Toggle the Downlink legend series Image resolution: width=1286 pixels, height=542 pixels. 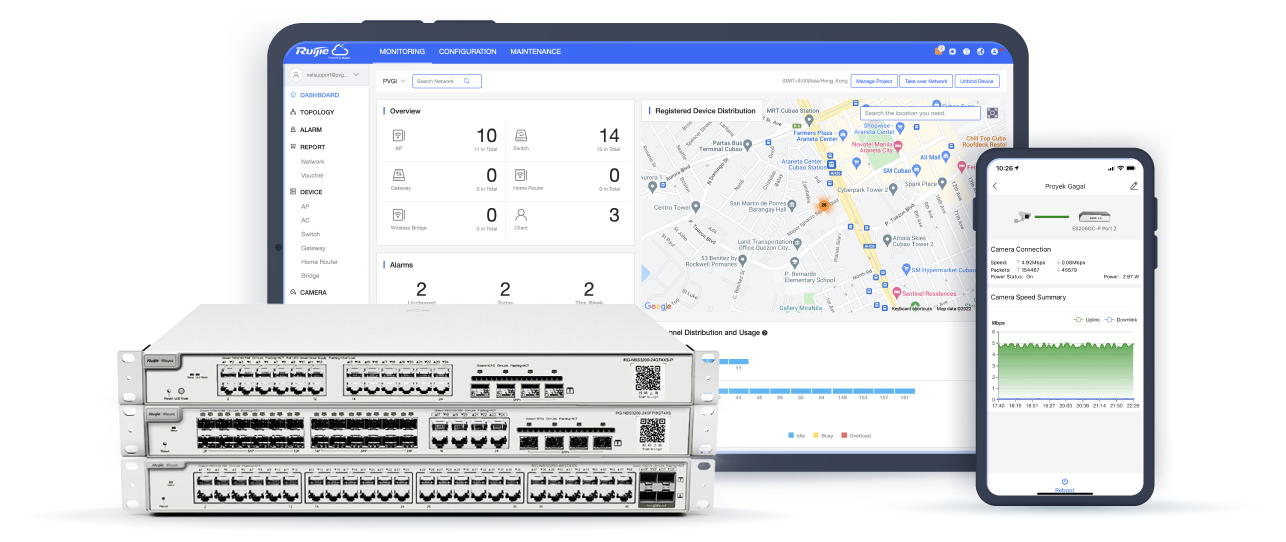tap(1119, 319)
